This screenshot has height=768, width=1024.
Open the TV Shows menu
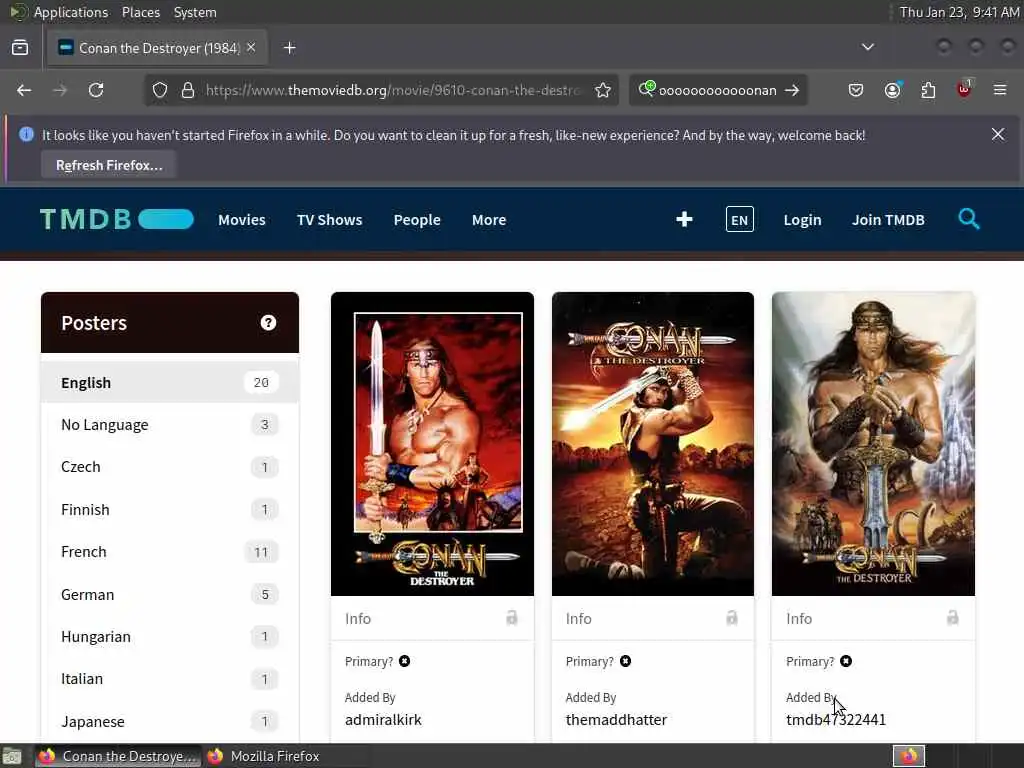[329, 220]
